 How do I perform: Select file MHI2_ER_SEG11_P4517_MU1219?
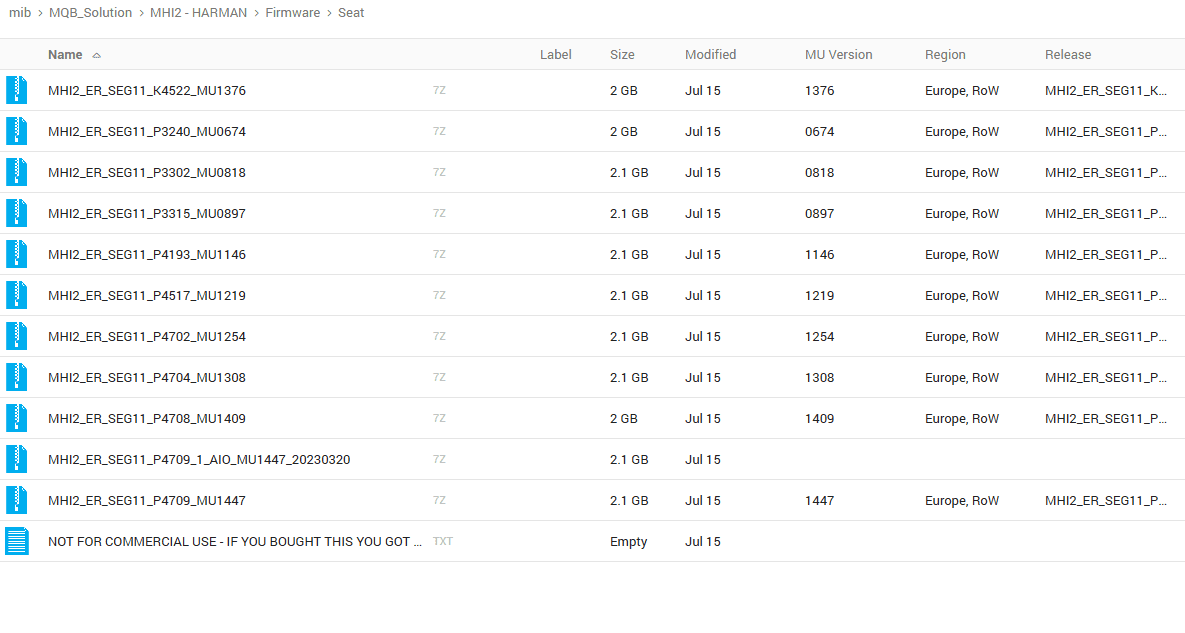point(147,295)
